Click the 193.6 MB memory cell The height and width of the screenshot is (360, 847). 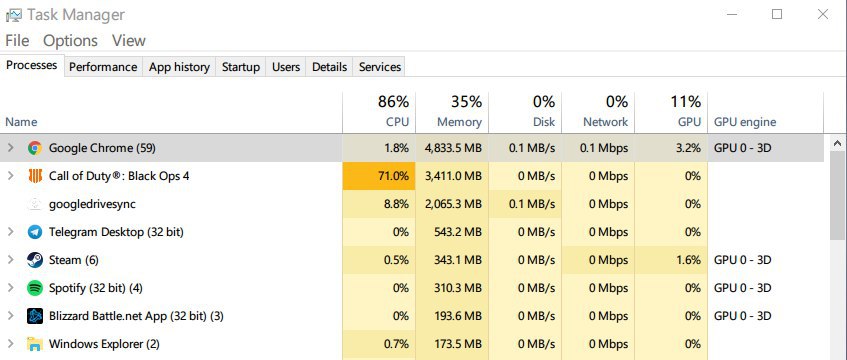pyautogui.click(x=452, y=316)
